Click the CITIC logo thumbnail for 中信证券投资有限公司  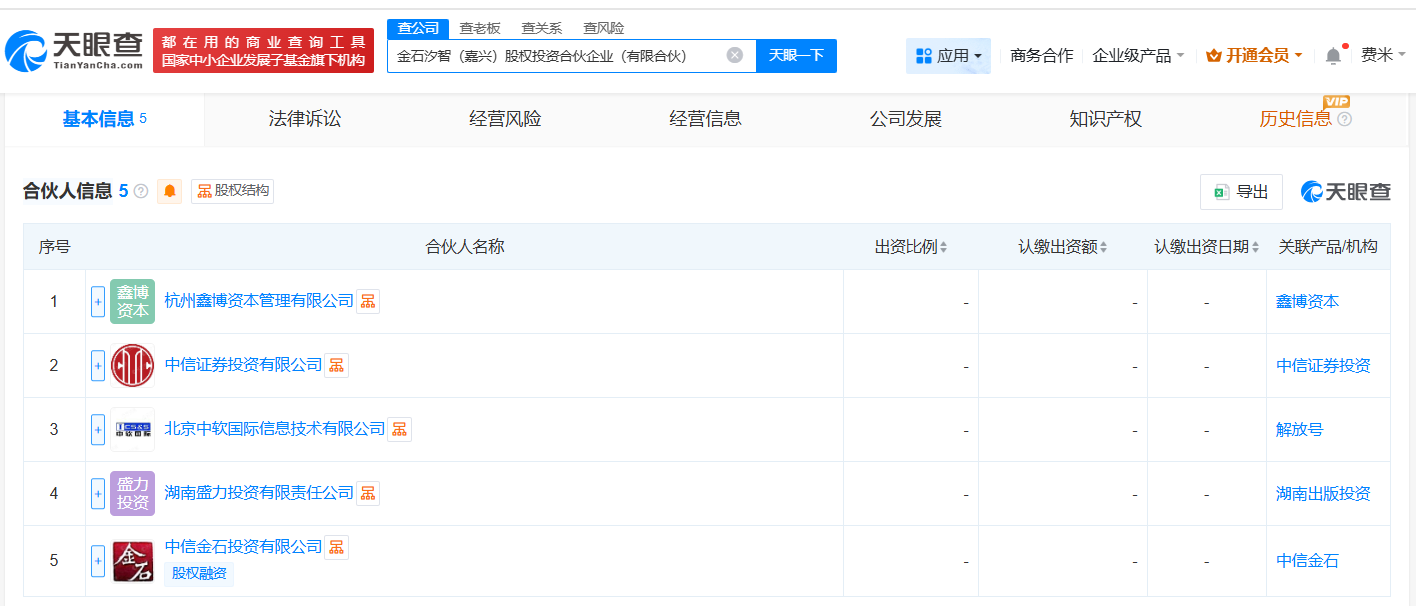133,364
